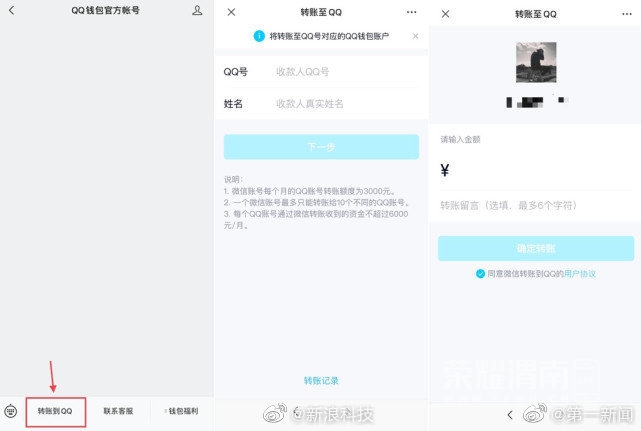
Task: Open the 用户协议 link
Action: [579, 273]
